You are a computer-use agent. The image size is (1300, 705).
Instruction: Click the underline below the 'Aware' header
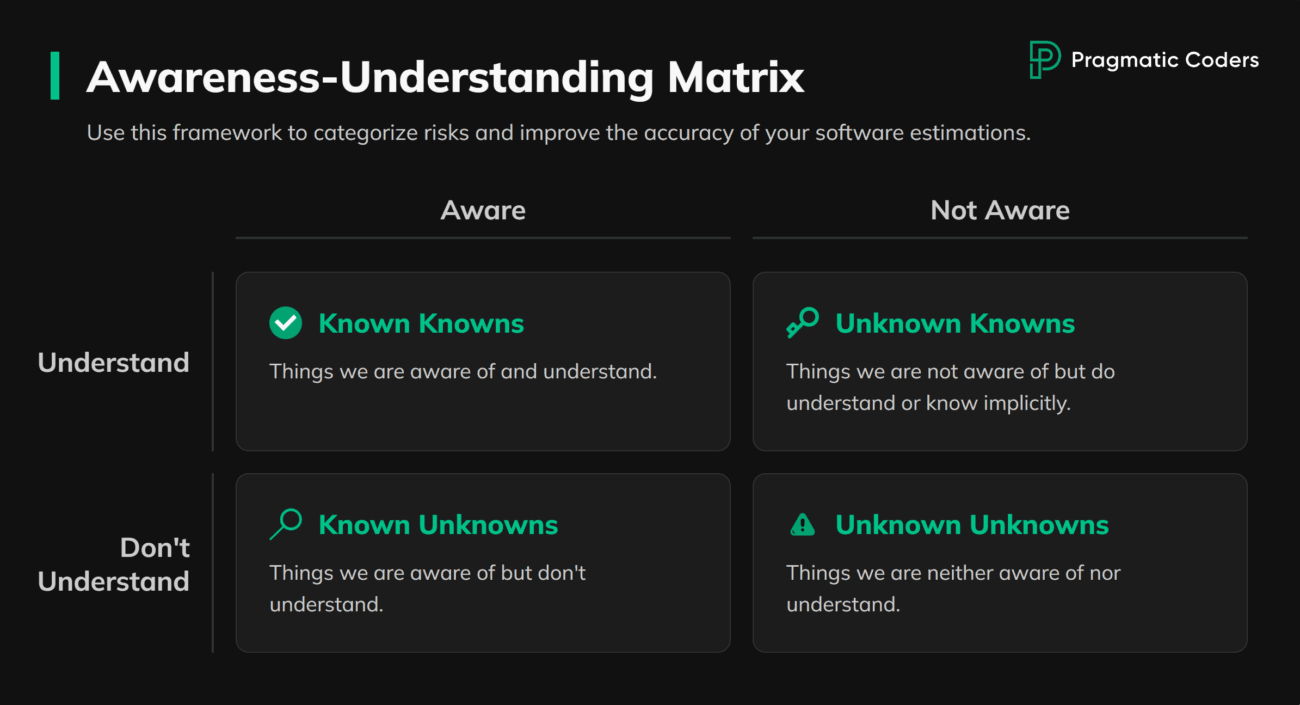(483, 237)
